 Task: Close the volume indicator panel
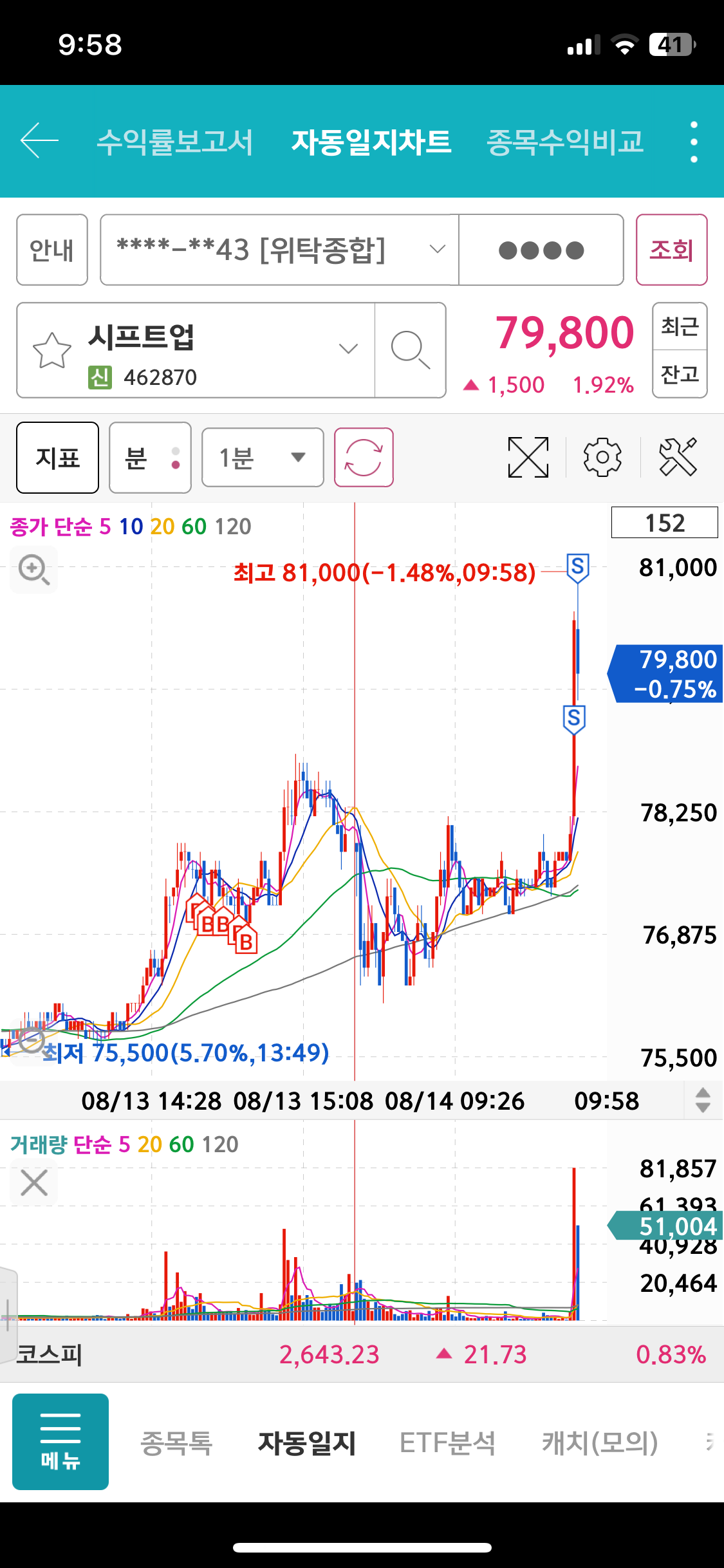coord(34,1182)
